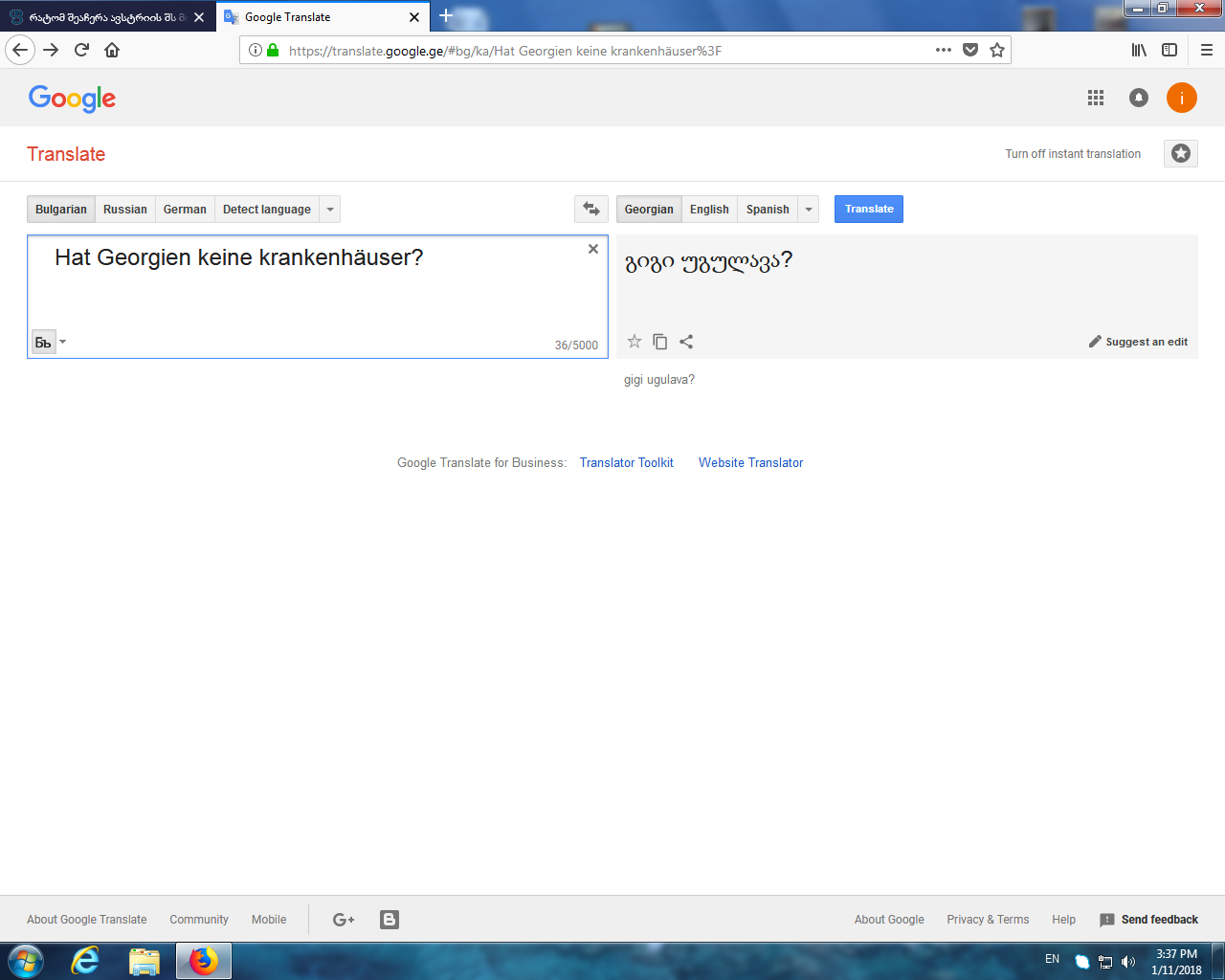Open the Mobile link
1225x980 pixels.
[269, 920]
